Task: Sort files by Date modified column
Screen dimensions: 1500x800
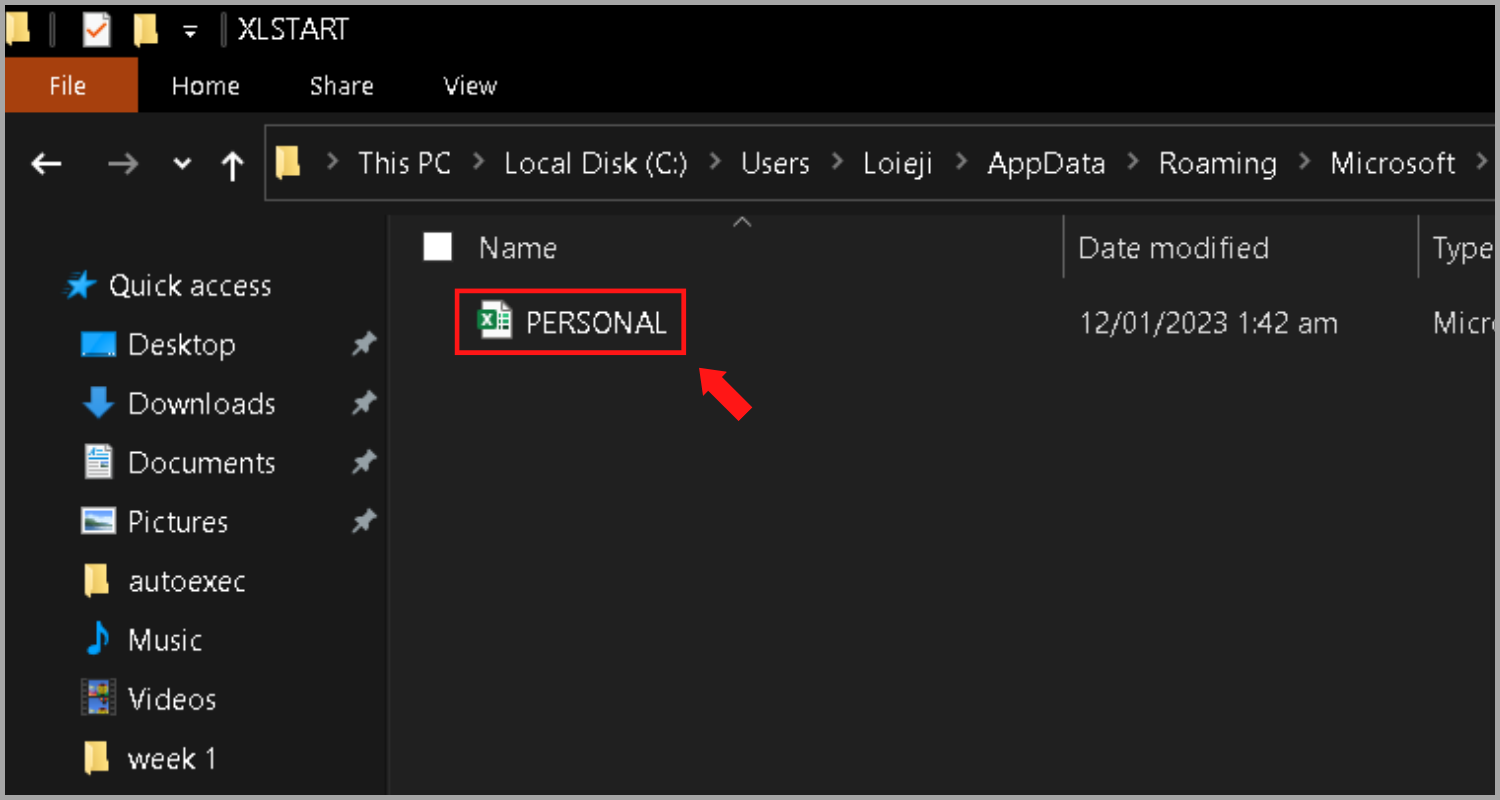Action: [1173, 247]
